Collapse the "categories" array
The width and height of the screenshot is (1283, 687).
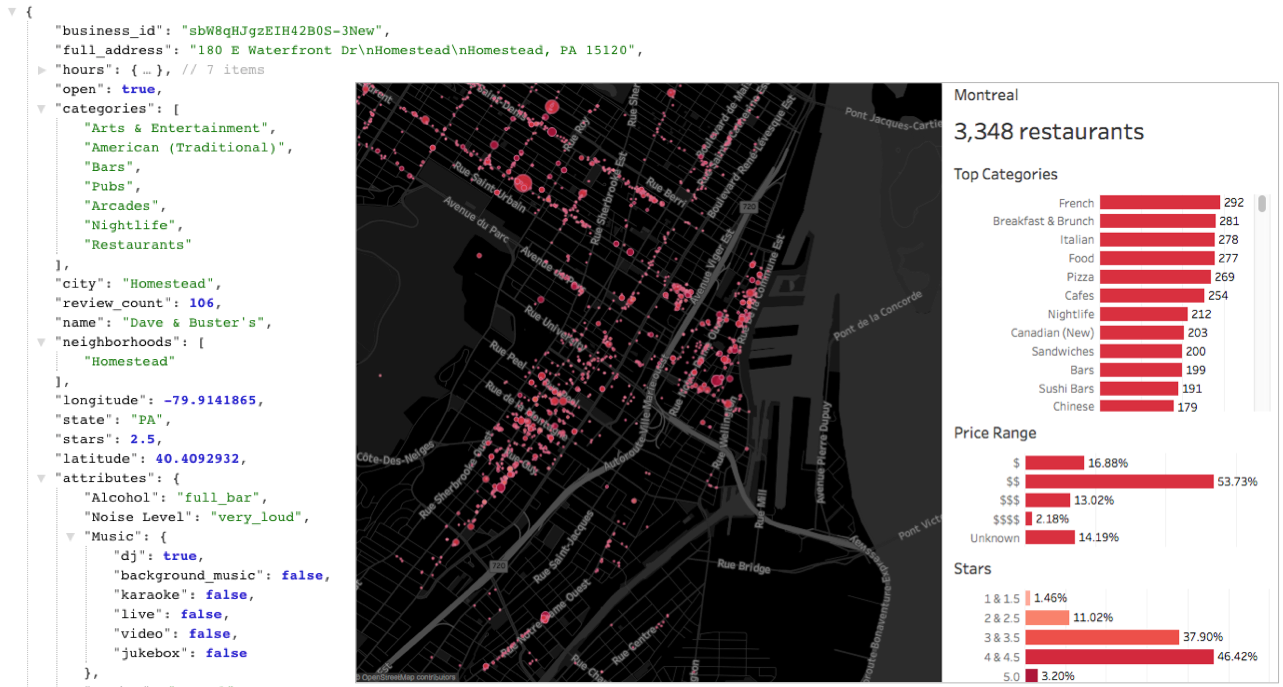tap(42, 109)
